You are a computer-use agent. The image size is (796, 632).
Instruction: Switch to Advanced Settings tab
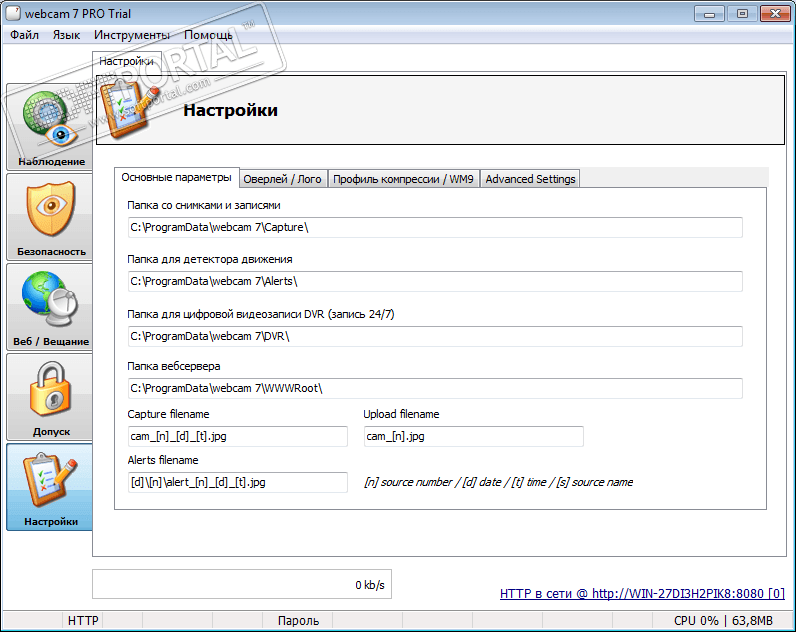point(530,179)
